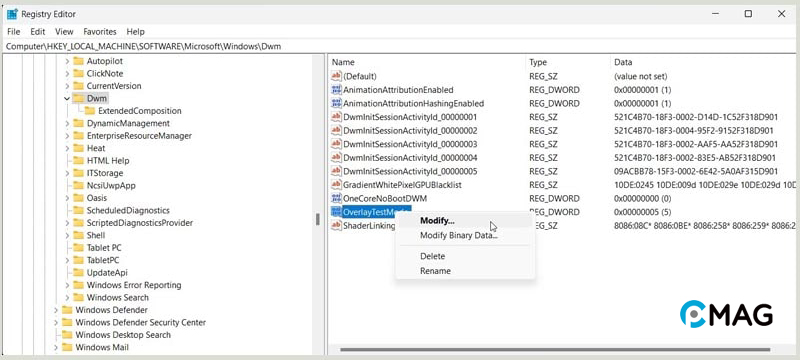Image resolution: width=800 pixels, height=360 pixels.
Task: Expand the ScriptedDiagnosticsProvider key
Action: 67,223
